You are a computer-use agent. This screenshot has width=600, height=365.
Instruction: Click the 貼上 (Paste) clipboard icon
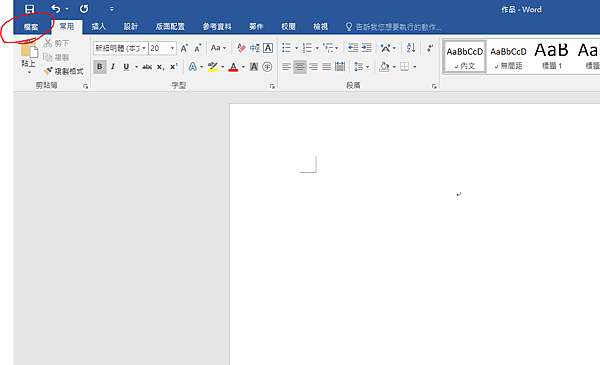click(x=29, y=49)
